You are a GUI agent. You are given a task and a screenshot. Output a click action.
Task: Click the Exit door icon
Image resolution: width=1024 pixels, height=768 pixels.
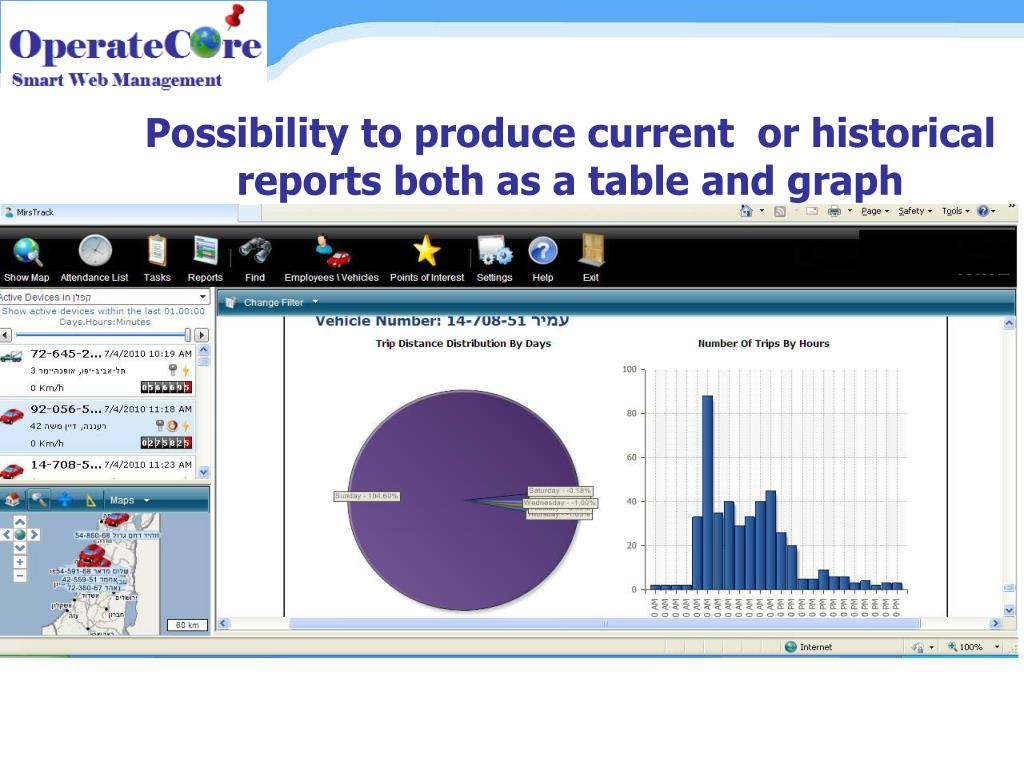point(592,251)
